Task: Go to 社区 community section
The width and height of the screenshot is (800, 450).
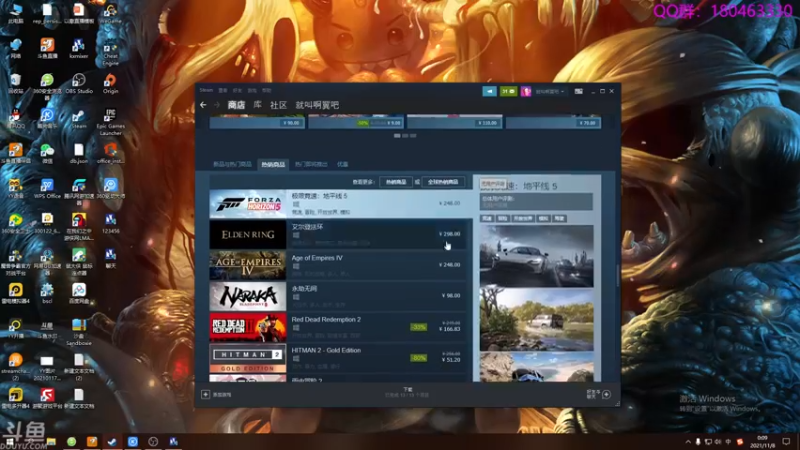Action: 278,105
